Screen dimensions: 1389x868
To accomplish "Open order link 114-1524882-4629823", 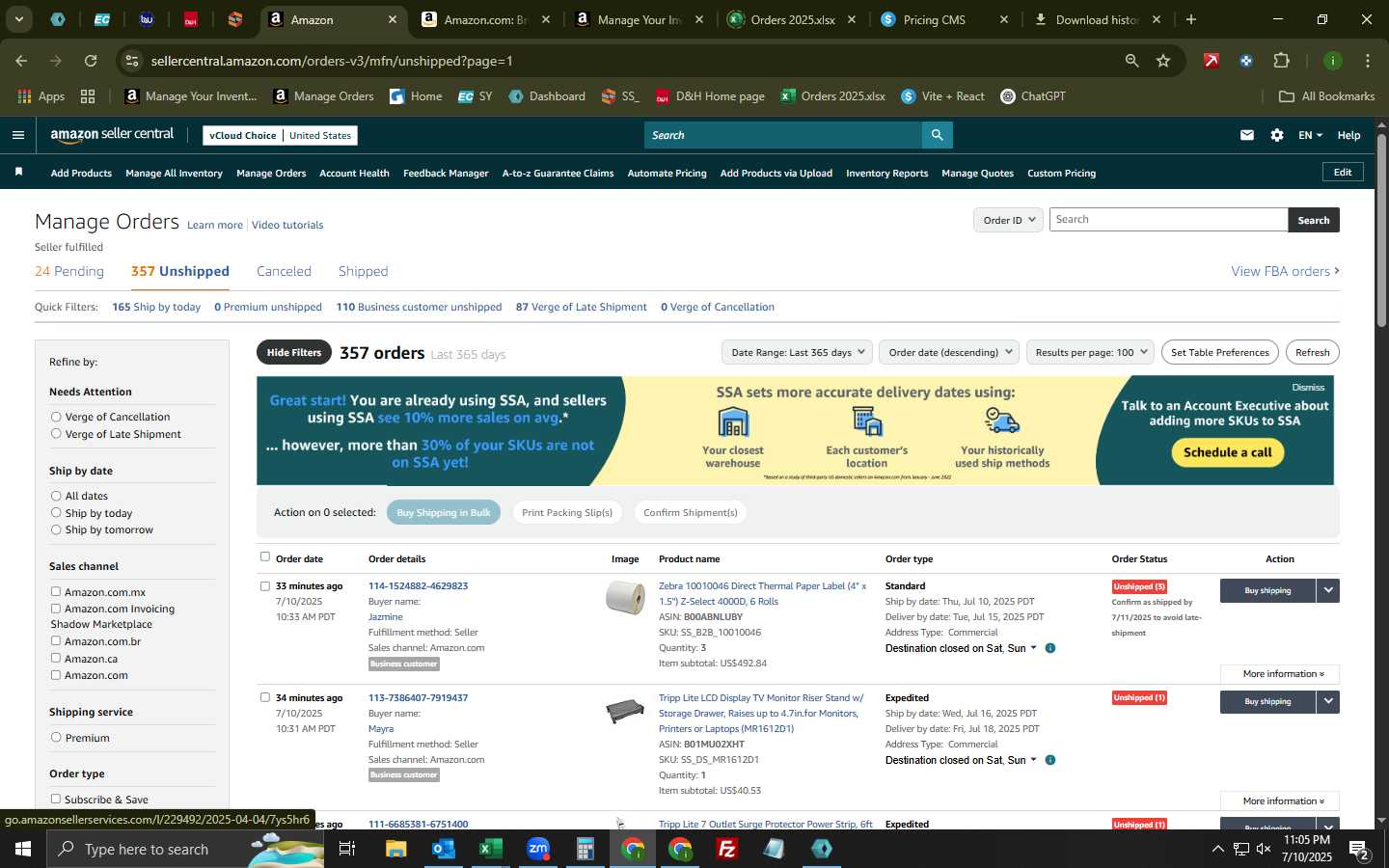I will tap(418, 585).
